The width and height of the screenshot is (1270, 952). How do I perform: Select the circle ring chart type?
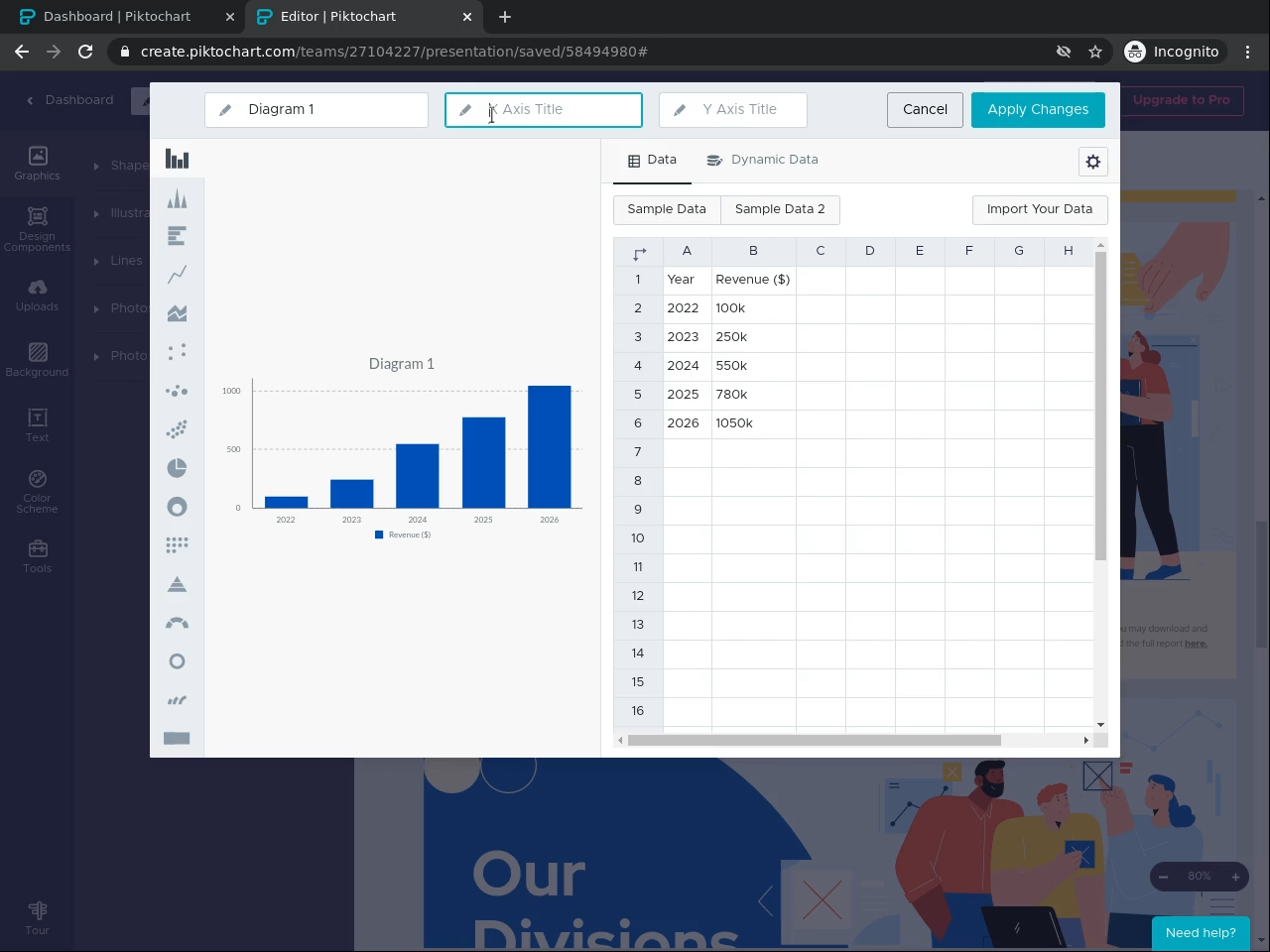[177, 661]
